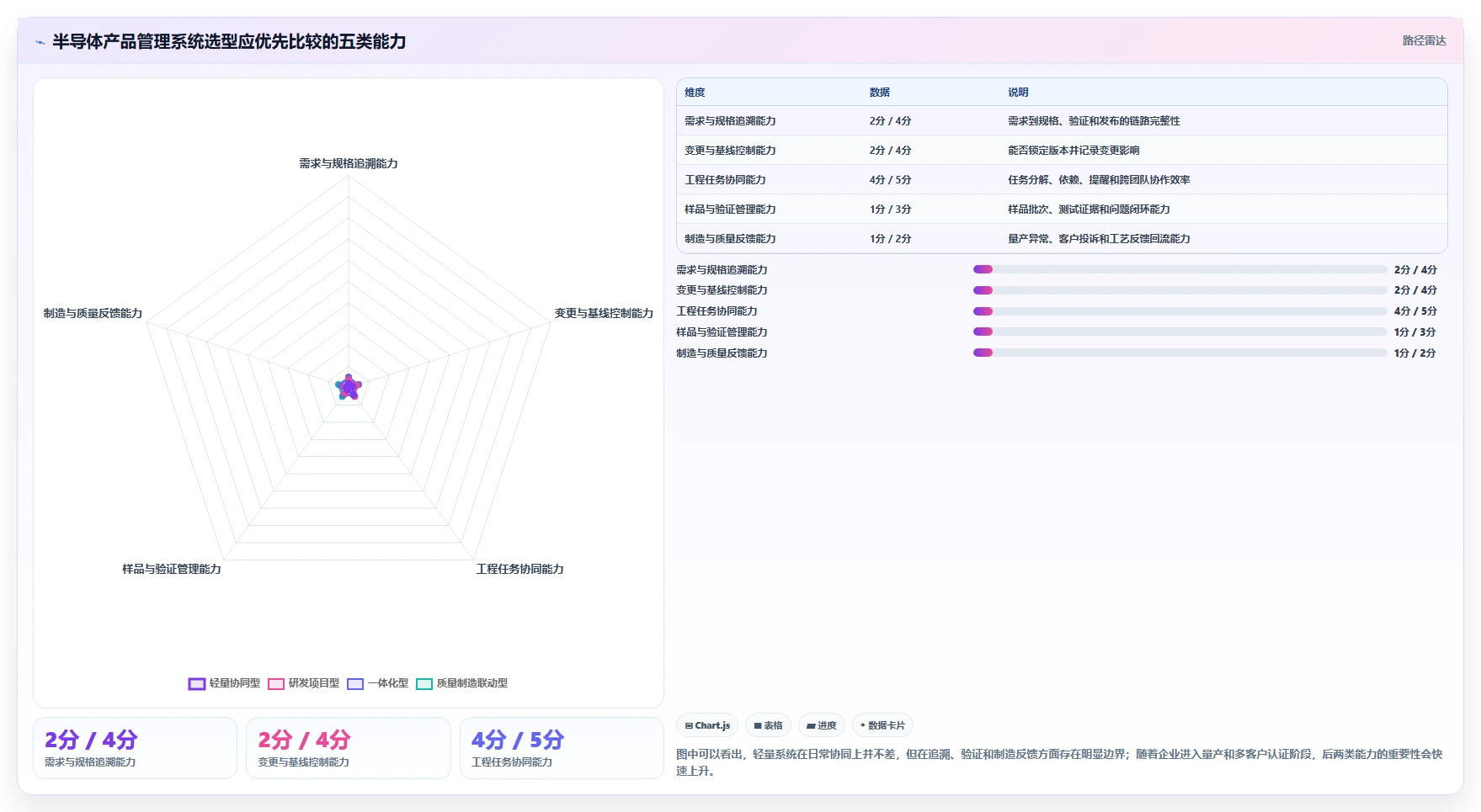Select table cell 样品与验证管理能力
This screenshot has width=1481, height=812.
pos(730,210)
